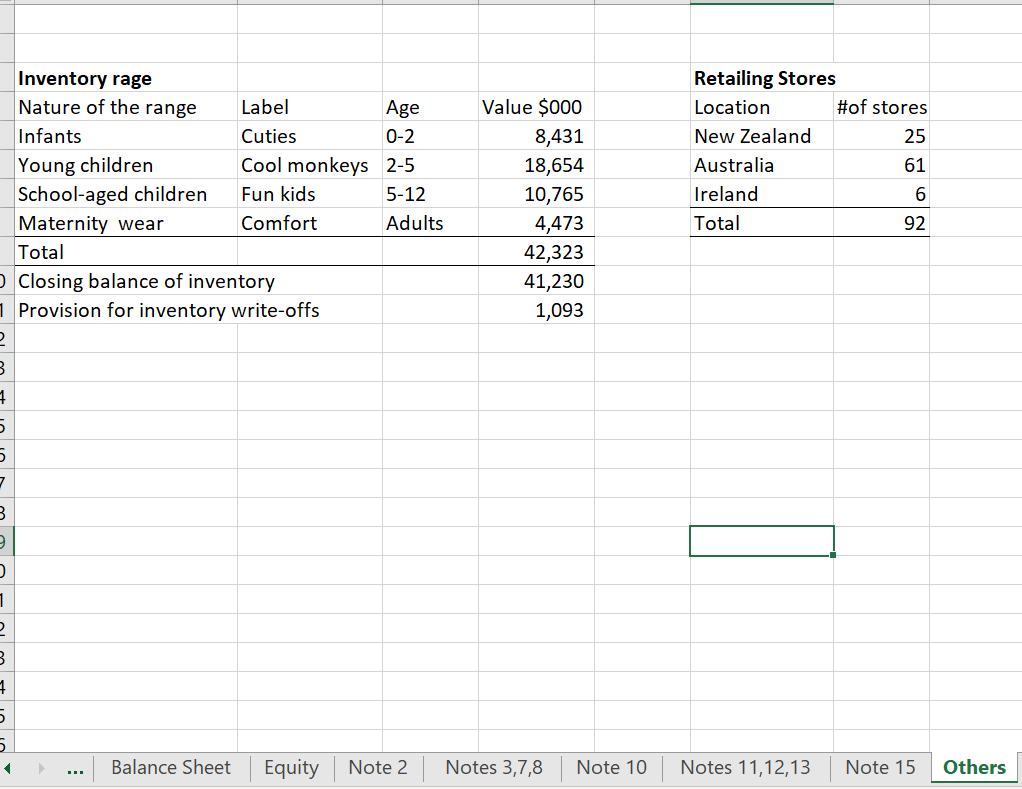Select the 'School-aged children' cell
Image resolution: width=1022 pixels, height=789 pixels.
pyautogui.click(x=126, y=194)
